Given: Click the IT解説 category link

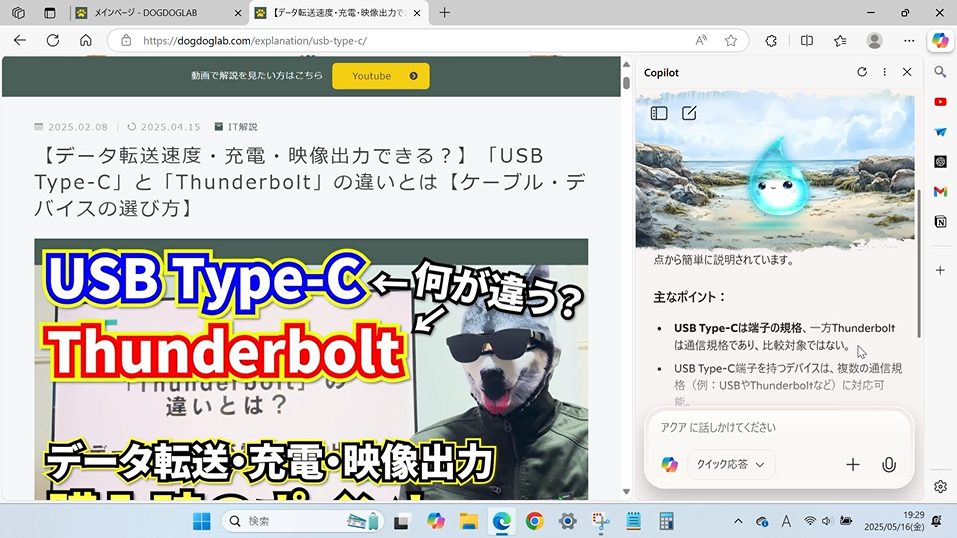Looking at the screenshot, I should [x=242, y=127].
